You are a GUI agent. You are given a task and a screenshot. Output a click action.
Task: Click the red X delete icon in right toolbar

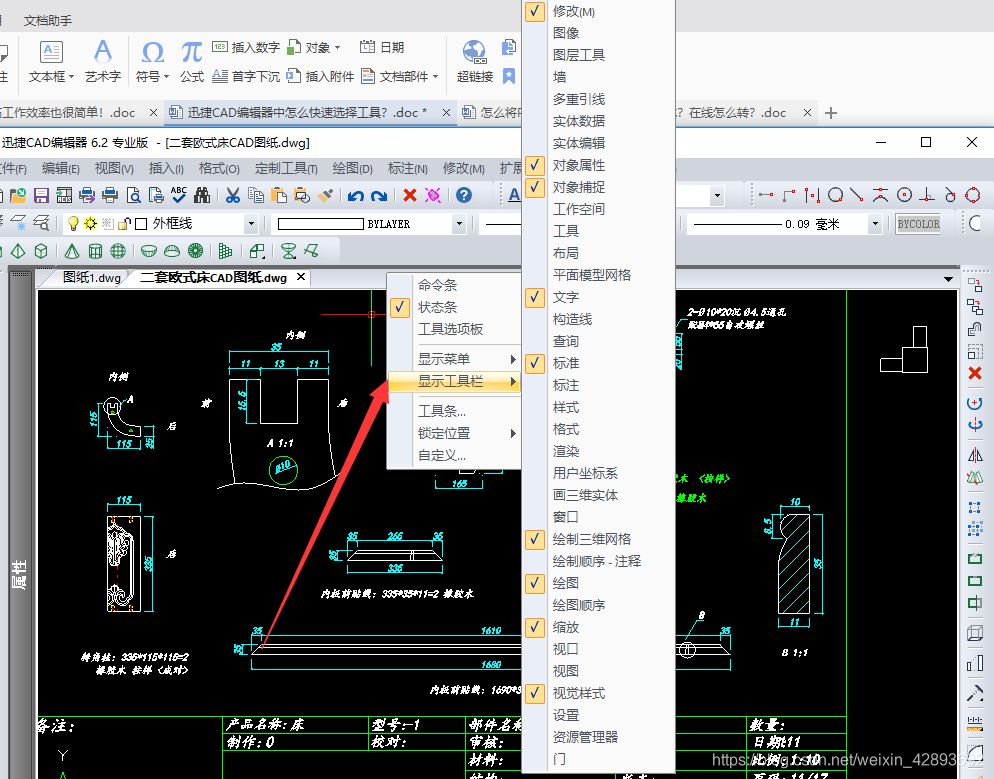[975, 373]
